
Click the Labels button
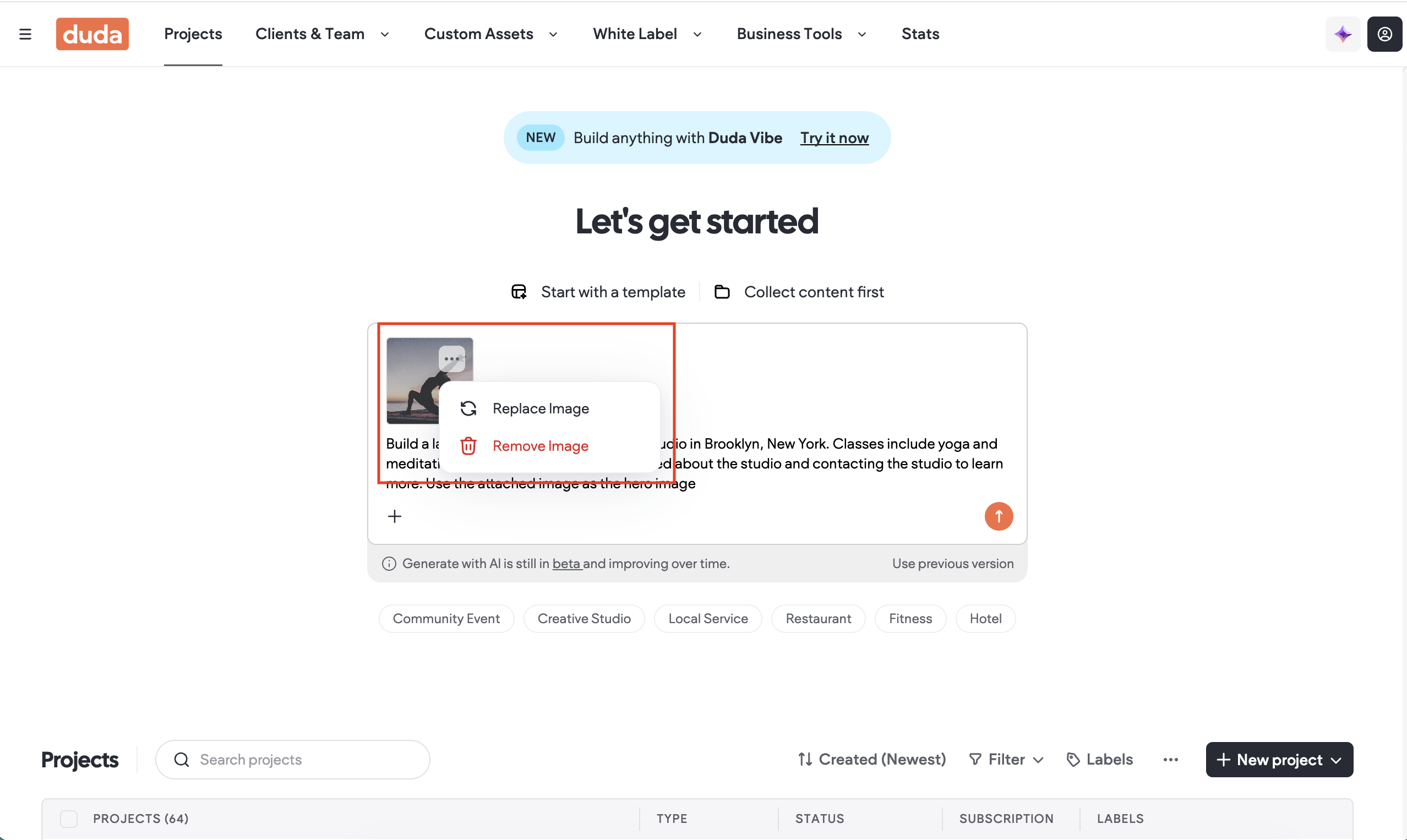pos(1099,760)
